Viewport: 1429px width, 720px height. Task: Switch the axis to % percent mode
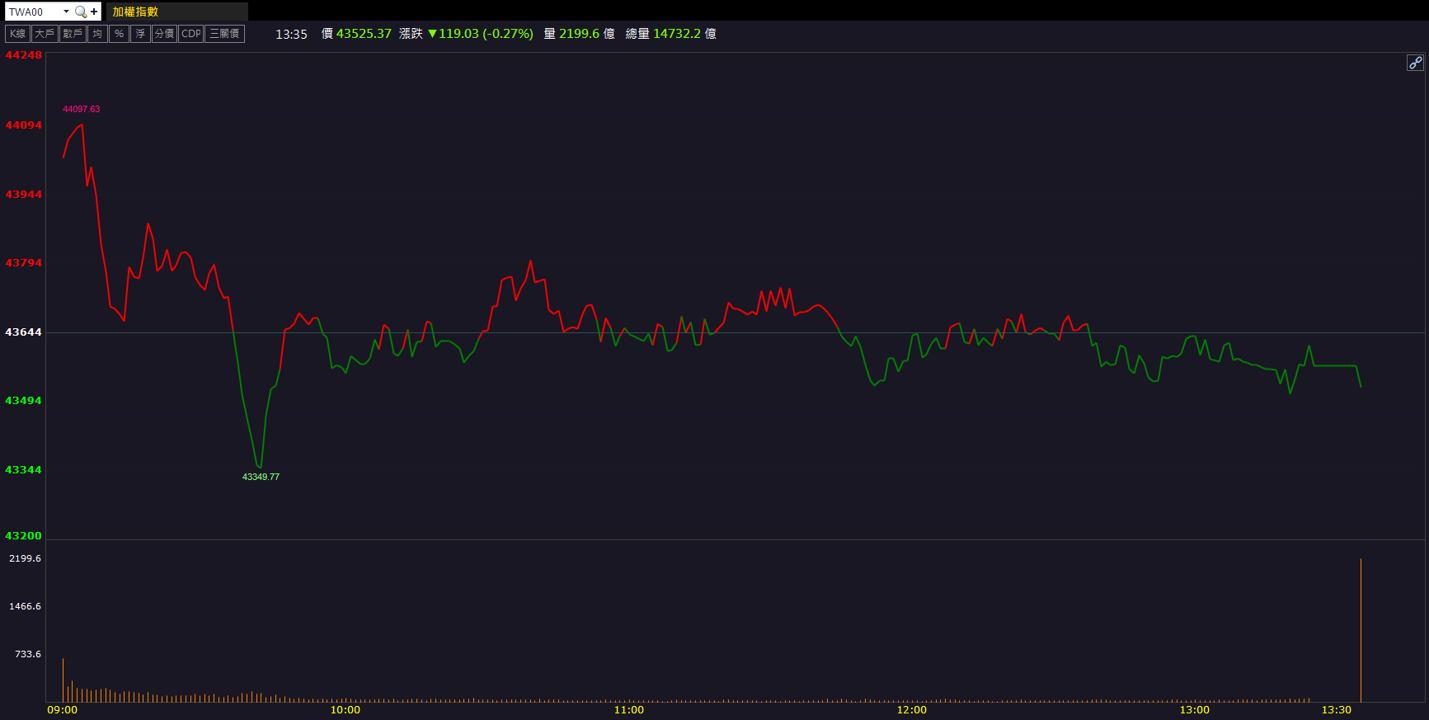click(119, 34)
